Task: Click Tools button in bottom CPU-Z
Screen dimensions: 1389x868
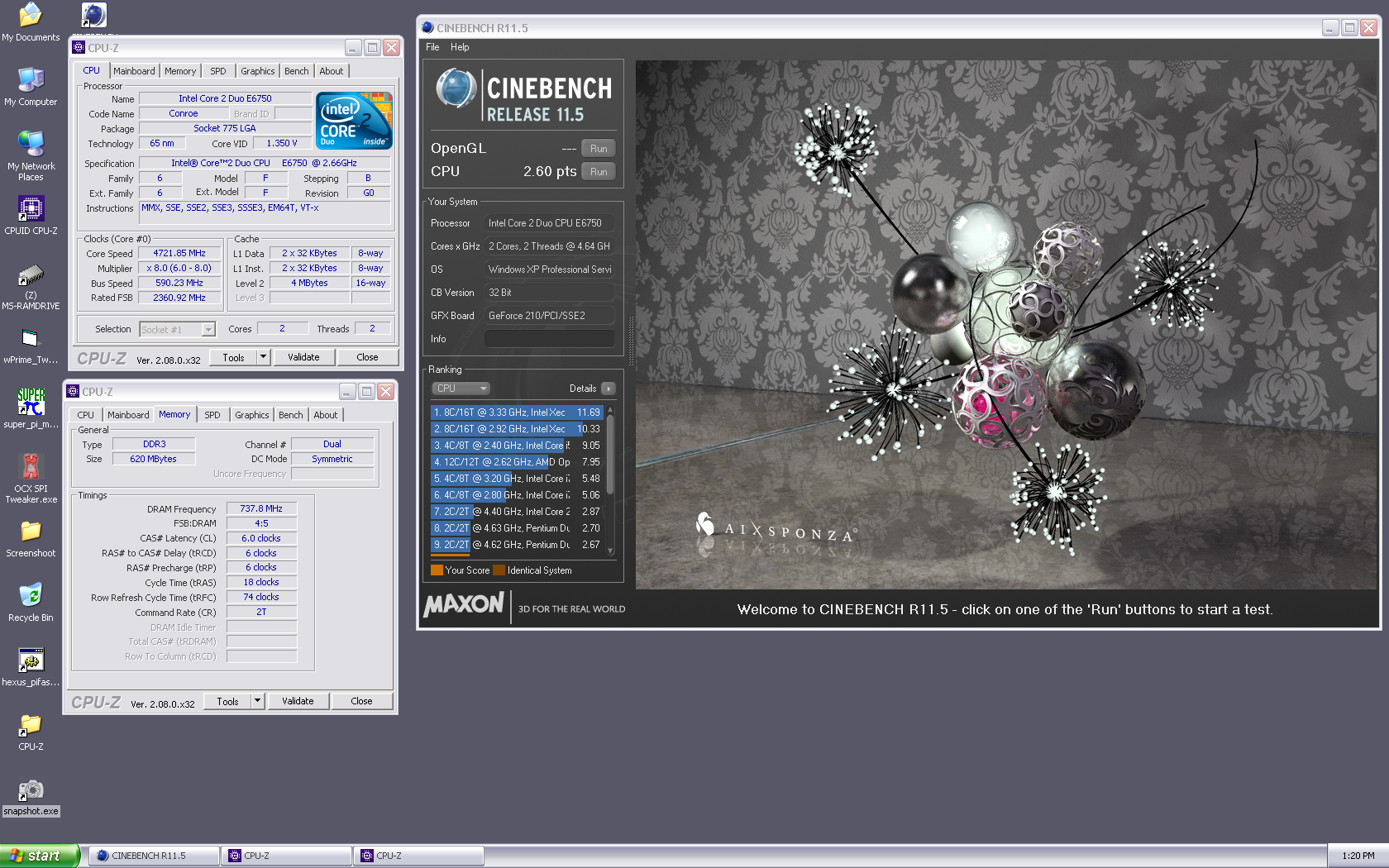Action: (x=227, y=701)
